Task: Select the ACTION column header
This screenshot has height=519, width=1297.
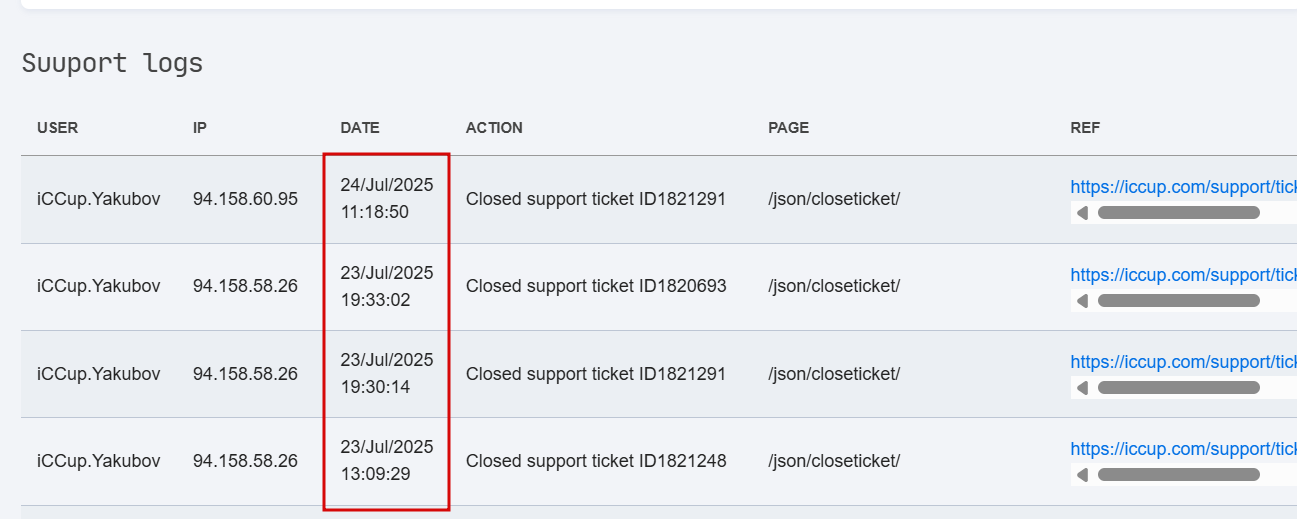Action: point(494,128)
